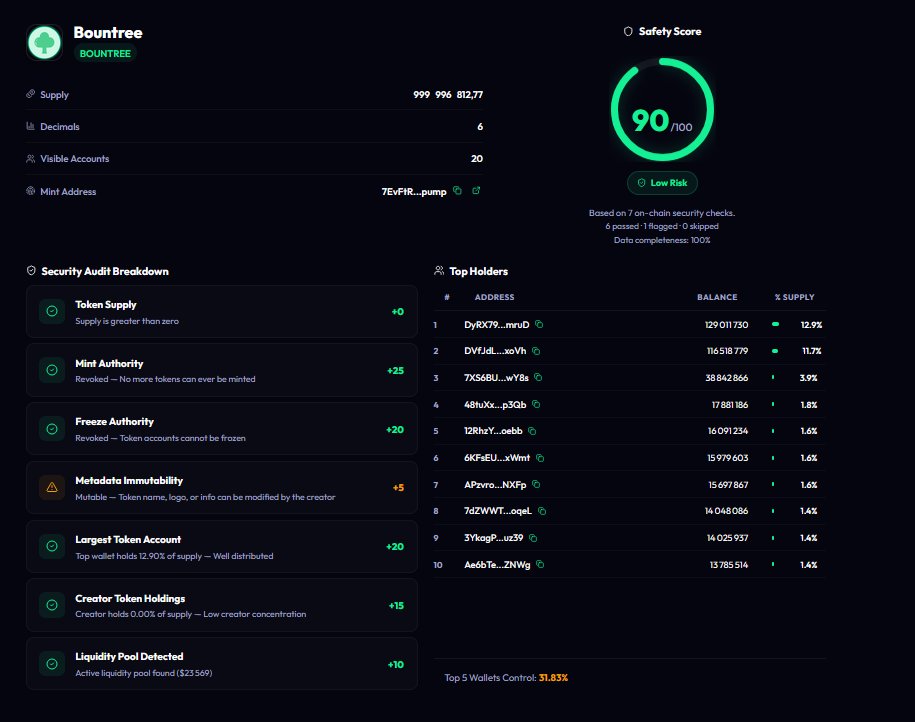This screenshot has height=722, width=915.
Task: Click the Top Holders people icon
Action: coord(439,271)
